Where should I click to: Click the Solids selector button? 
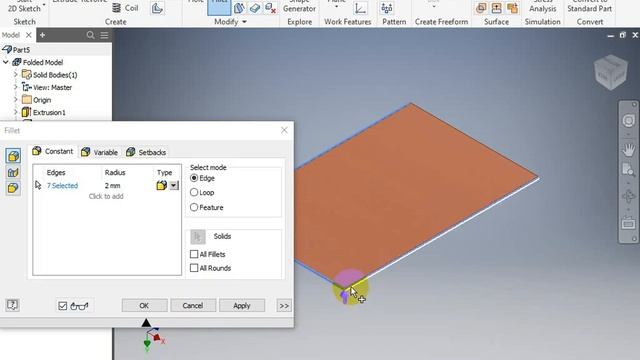coord(198,237)
